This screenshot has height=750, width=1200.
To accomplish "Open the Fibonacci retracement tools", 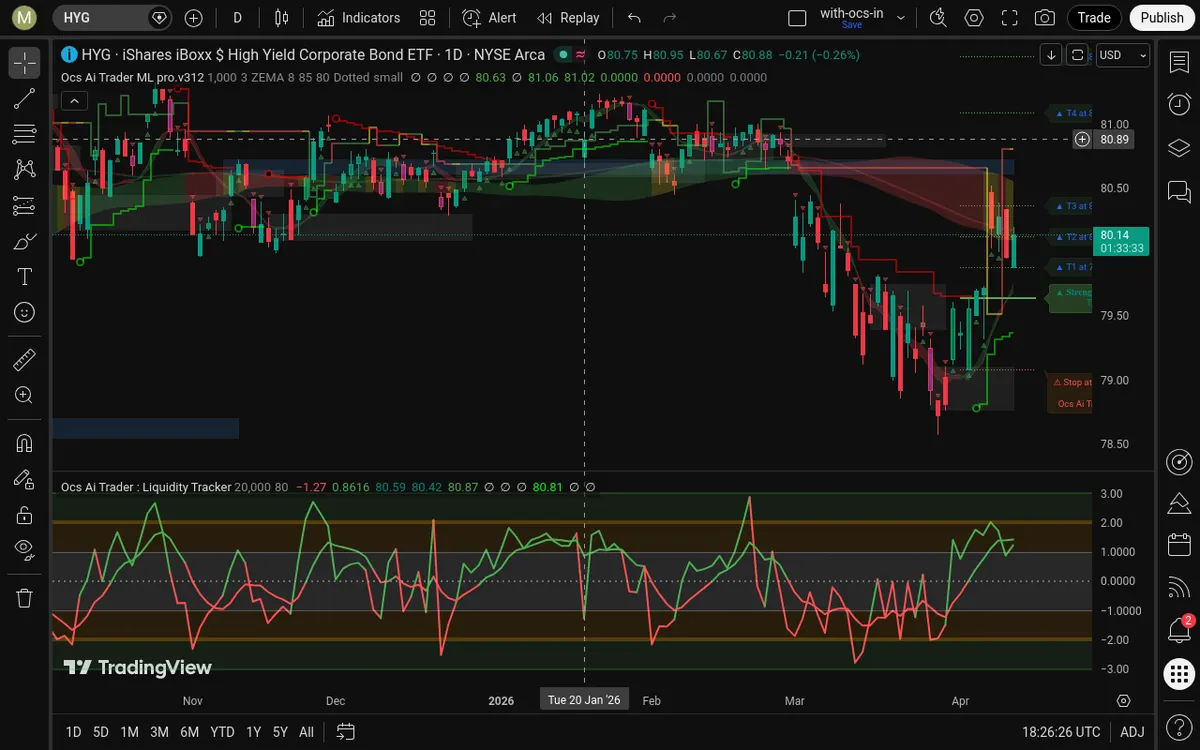I will tap(25, 134).
